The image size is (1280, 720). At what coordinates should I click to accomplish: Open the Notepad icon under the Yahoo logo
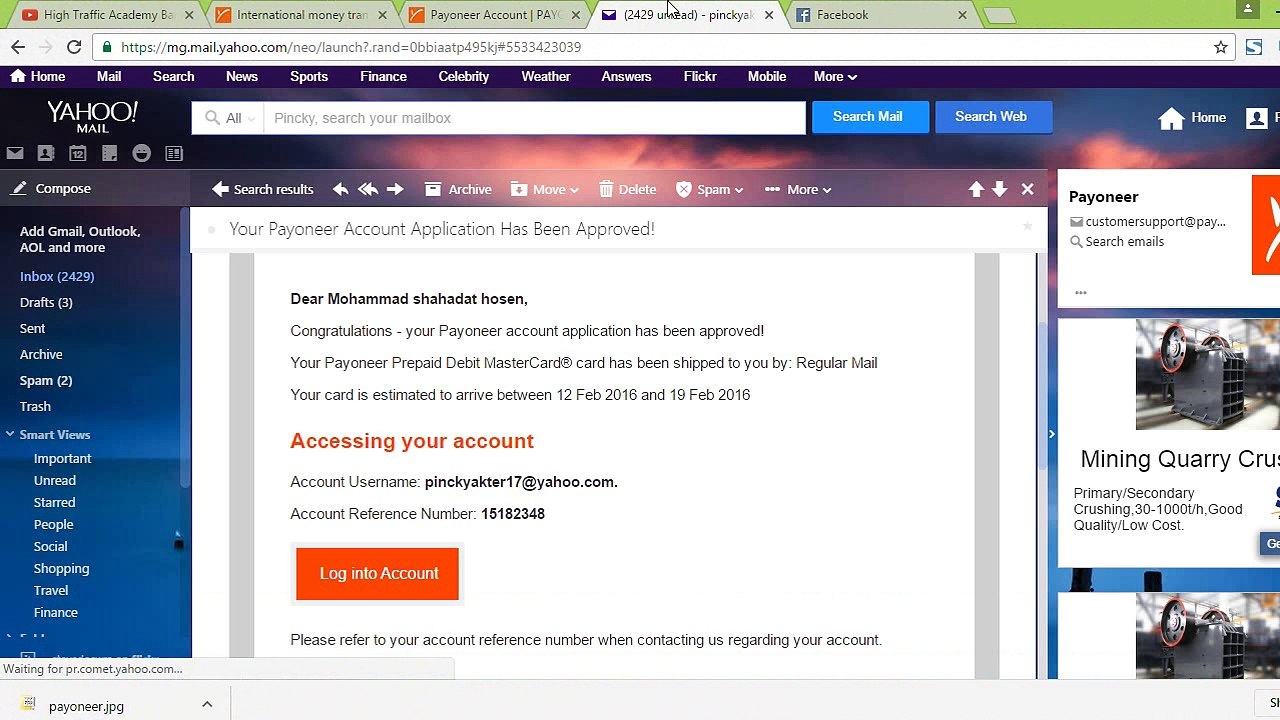click(110, 153)
